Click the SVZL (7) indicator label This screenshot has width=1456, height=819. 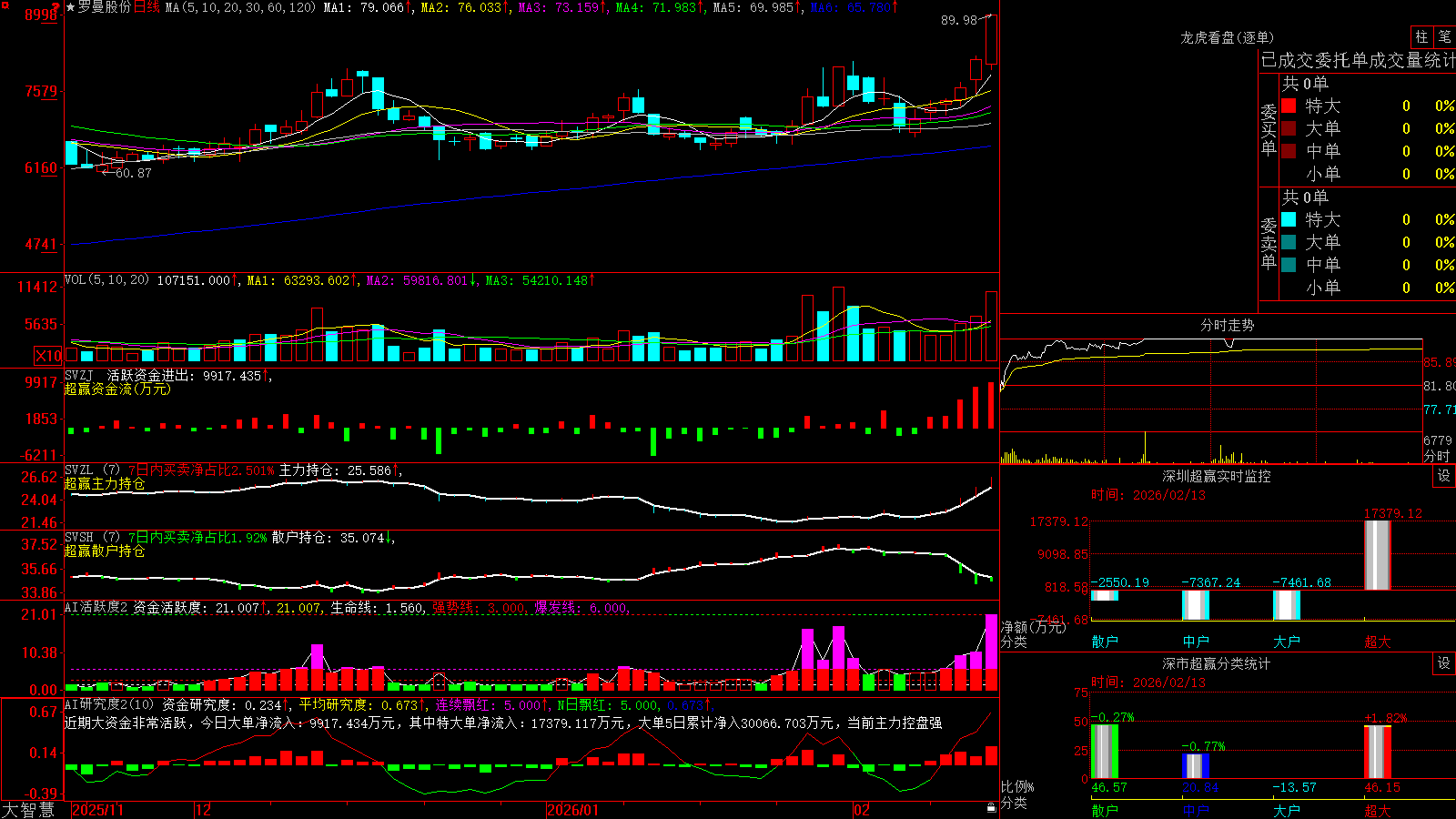pos(92,470)
